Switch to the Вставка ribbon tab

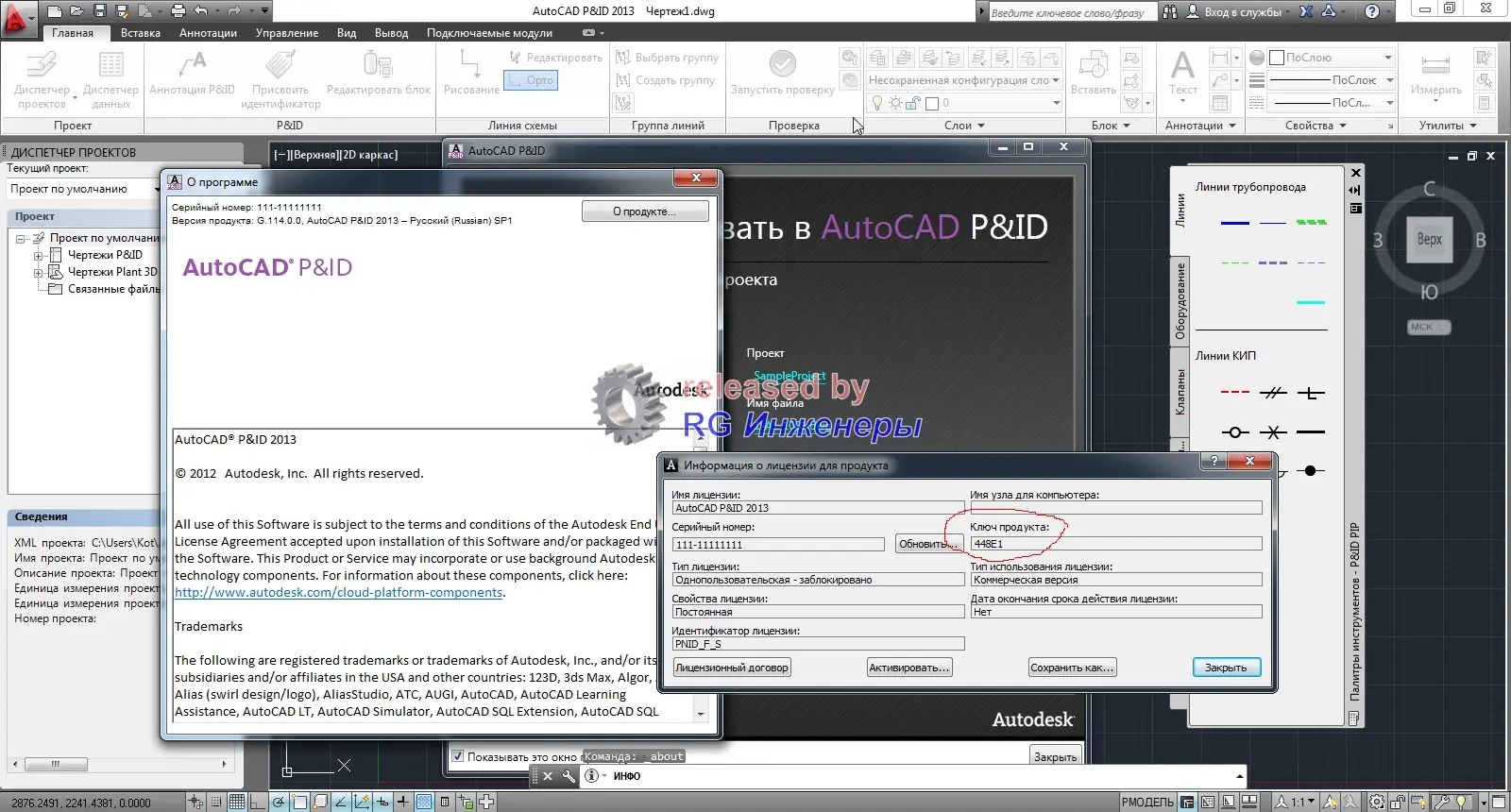click(x=140, y=33)
